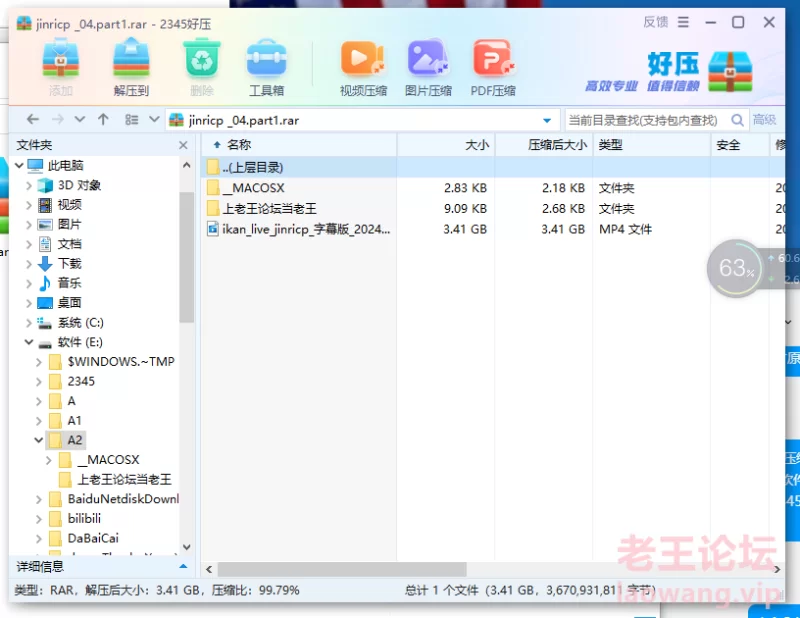This screenshot has width=800, height=618.
Task: Click the address bar showing jinricp _04.part1.rar
Action: pos(362,120)
